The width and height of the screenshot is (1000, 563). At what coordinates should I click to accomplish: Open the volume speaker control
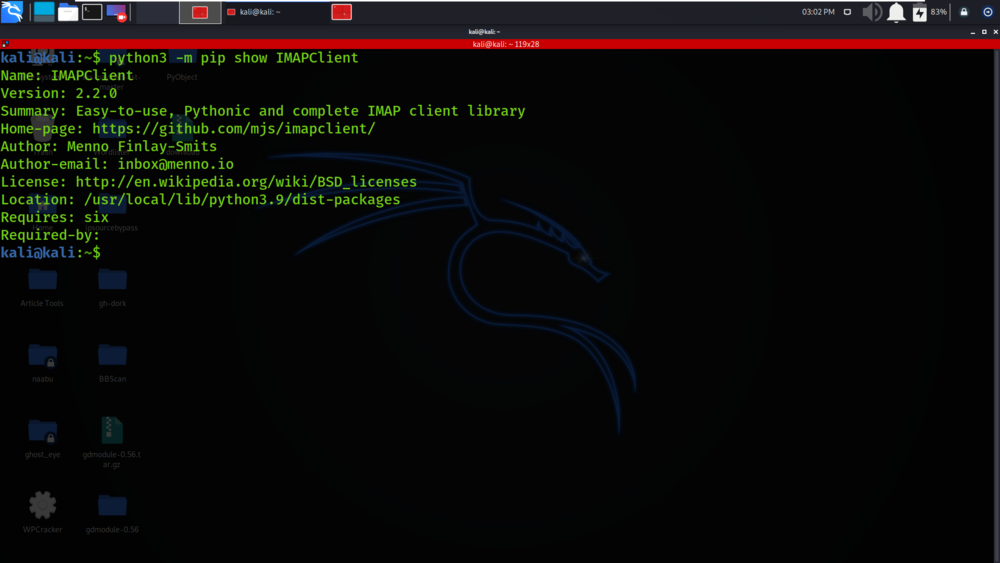(x=872, y=11)
